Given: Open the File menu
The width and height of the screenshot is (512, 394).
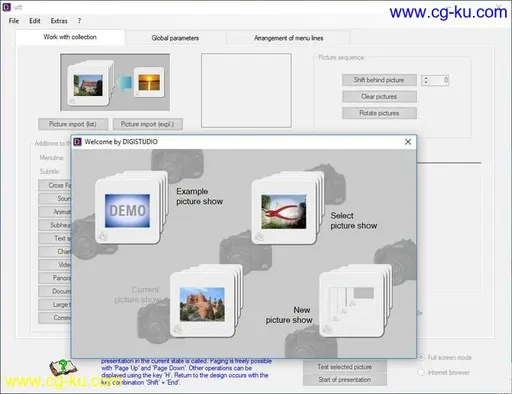Looking at the screenshot, I should click(14, 21).
